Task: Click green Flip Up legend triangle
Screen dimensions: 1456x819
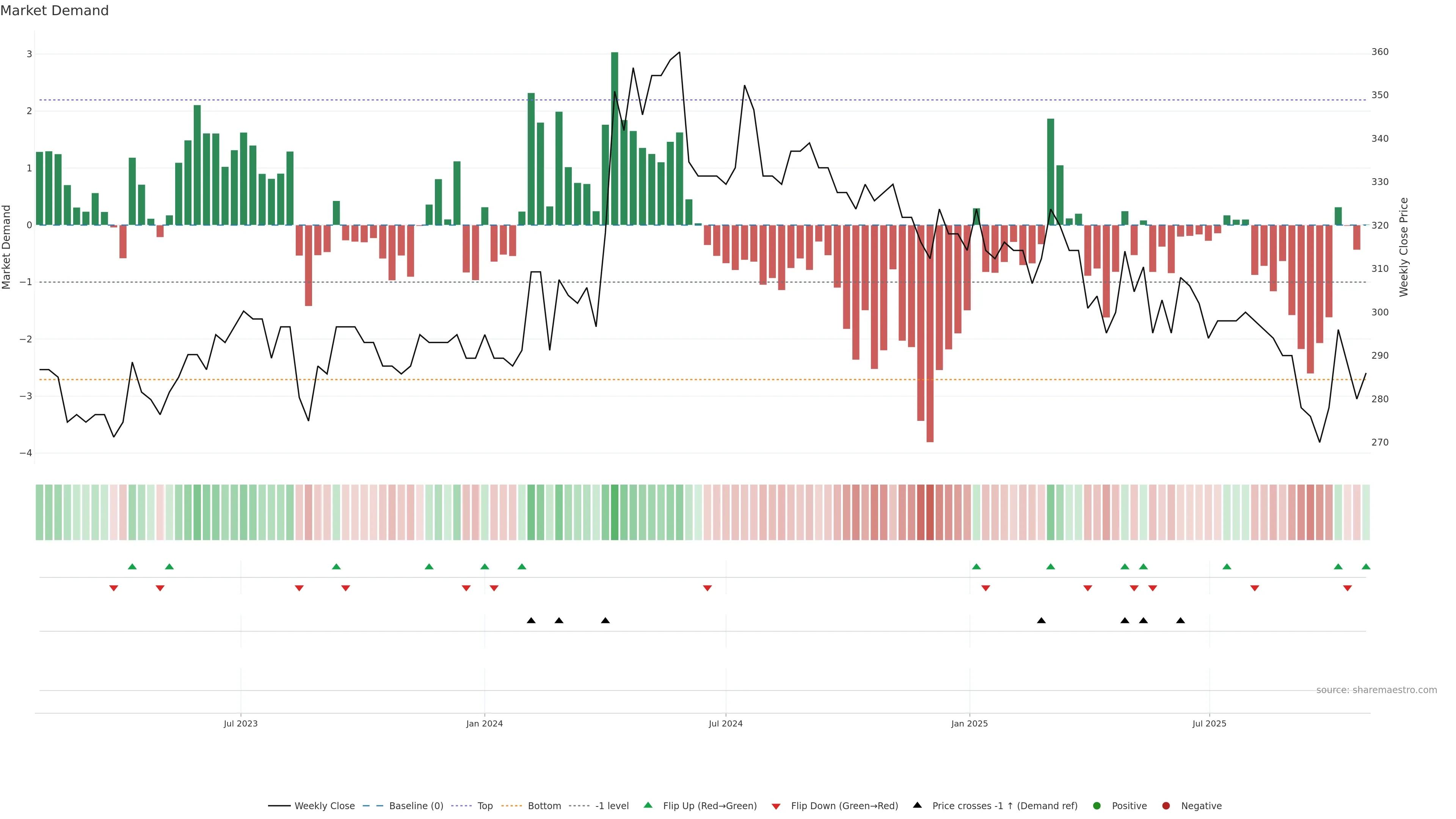Action: click(x=648, y=805)
